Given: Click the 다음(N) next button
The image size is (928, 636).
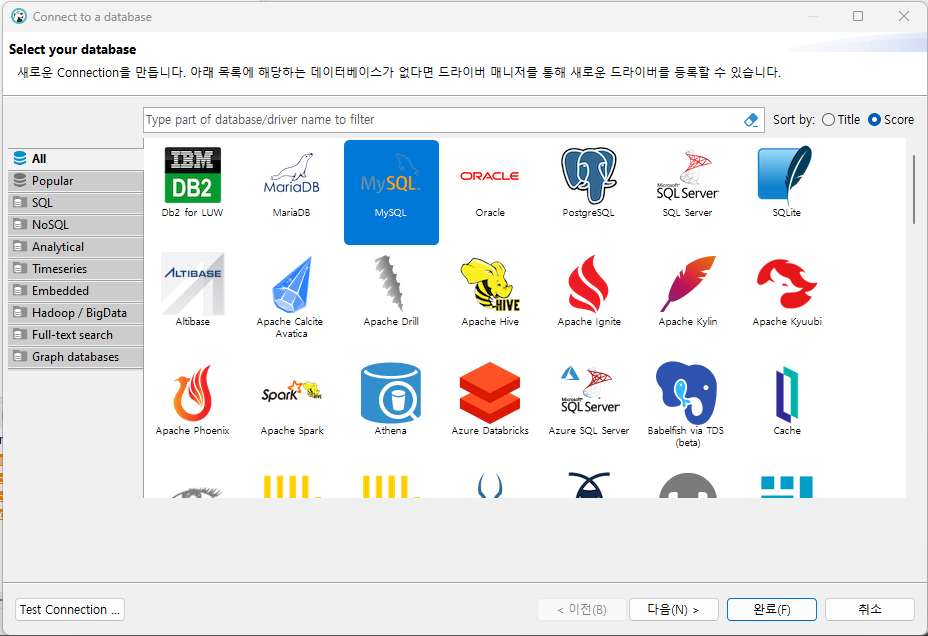Looking at the screenshot, I should pyautogui.click(x=674, y=609).
